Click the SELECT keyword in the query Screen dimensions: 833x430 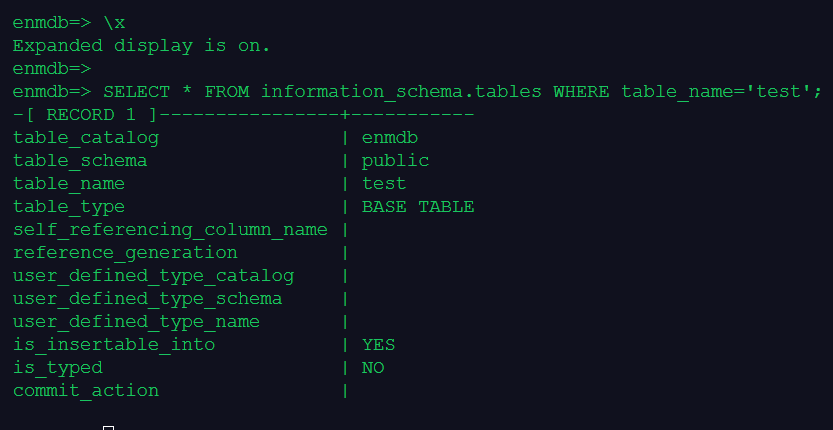pyautogui.click(x=137, y=91)
